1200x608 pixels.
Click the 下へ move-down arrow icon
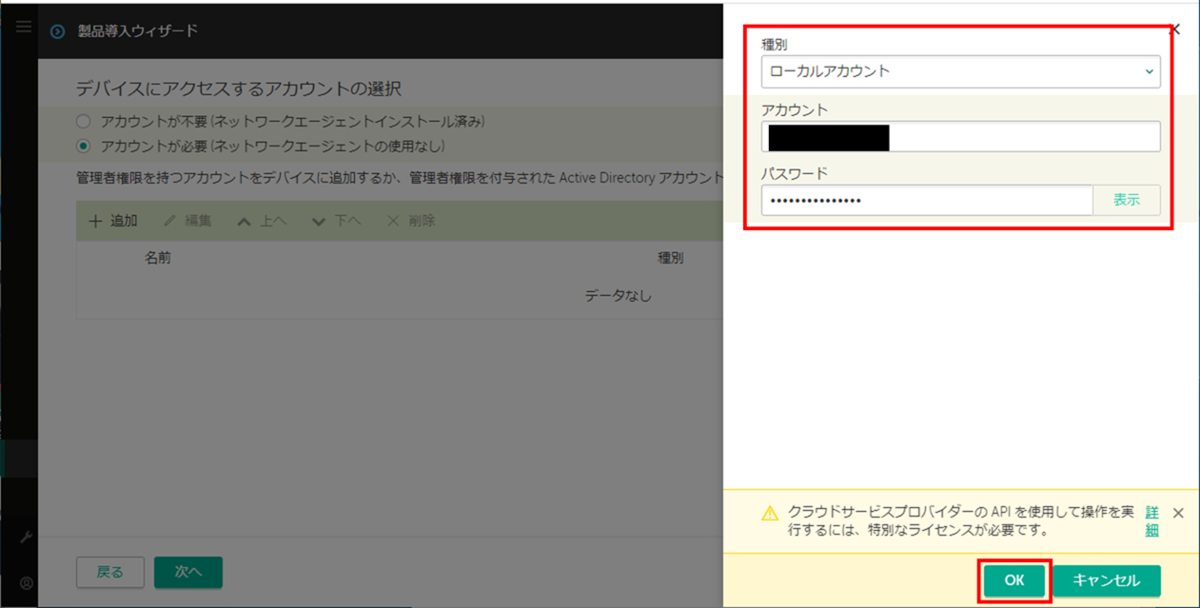point(318,220)
